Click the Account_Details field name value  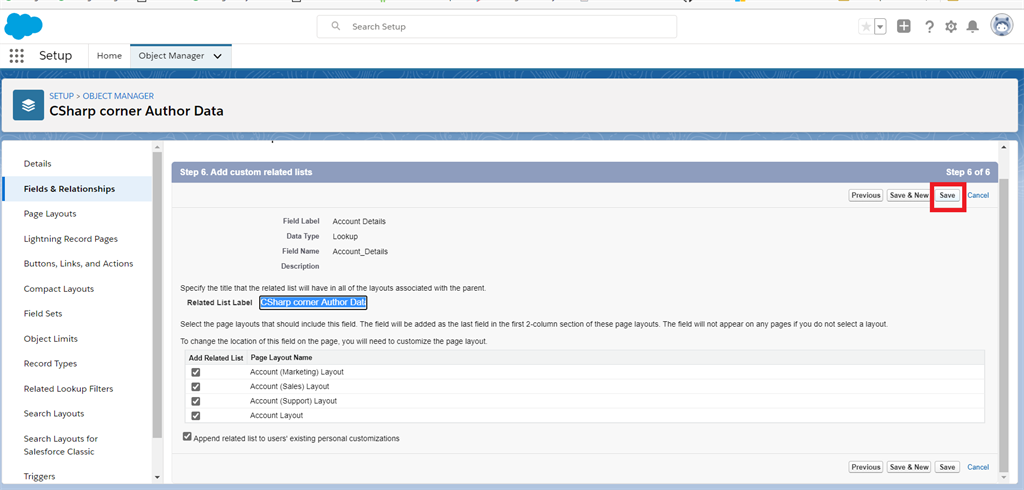pyautogui.click(x=360, y=252)
